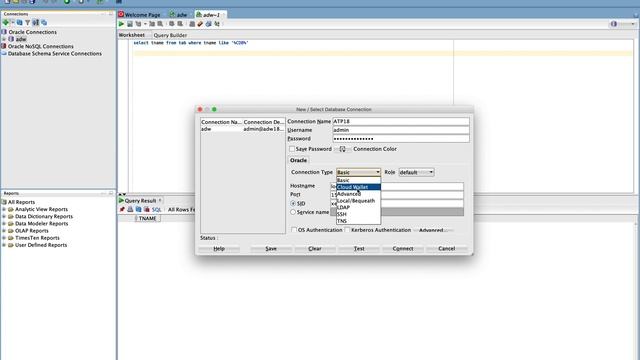Enable the OS Authentication checkbox

[x=294, y=230]
